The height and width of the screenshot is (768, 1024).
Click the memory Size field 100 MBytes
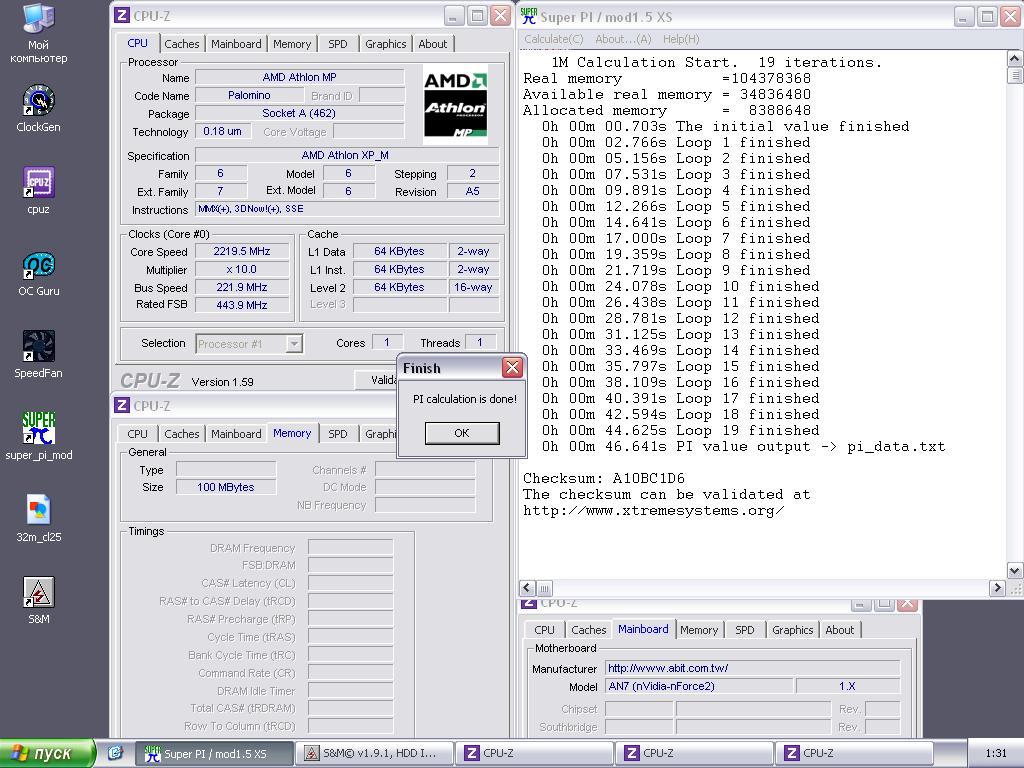(x=226, y=487)
